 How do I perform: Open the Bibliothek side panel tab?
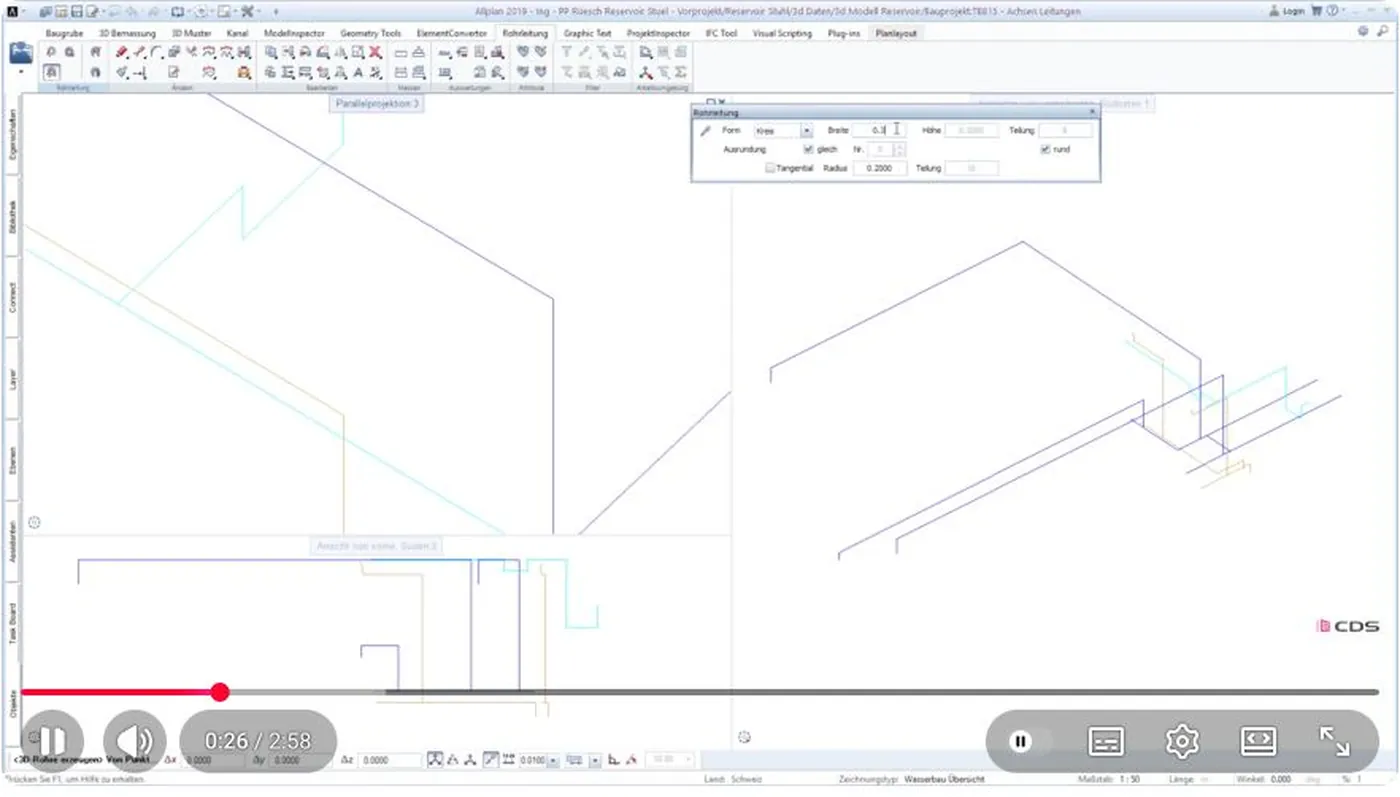[x=13, y=217]
